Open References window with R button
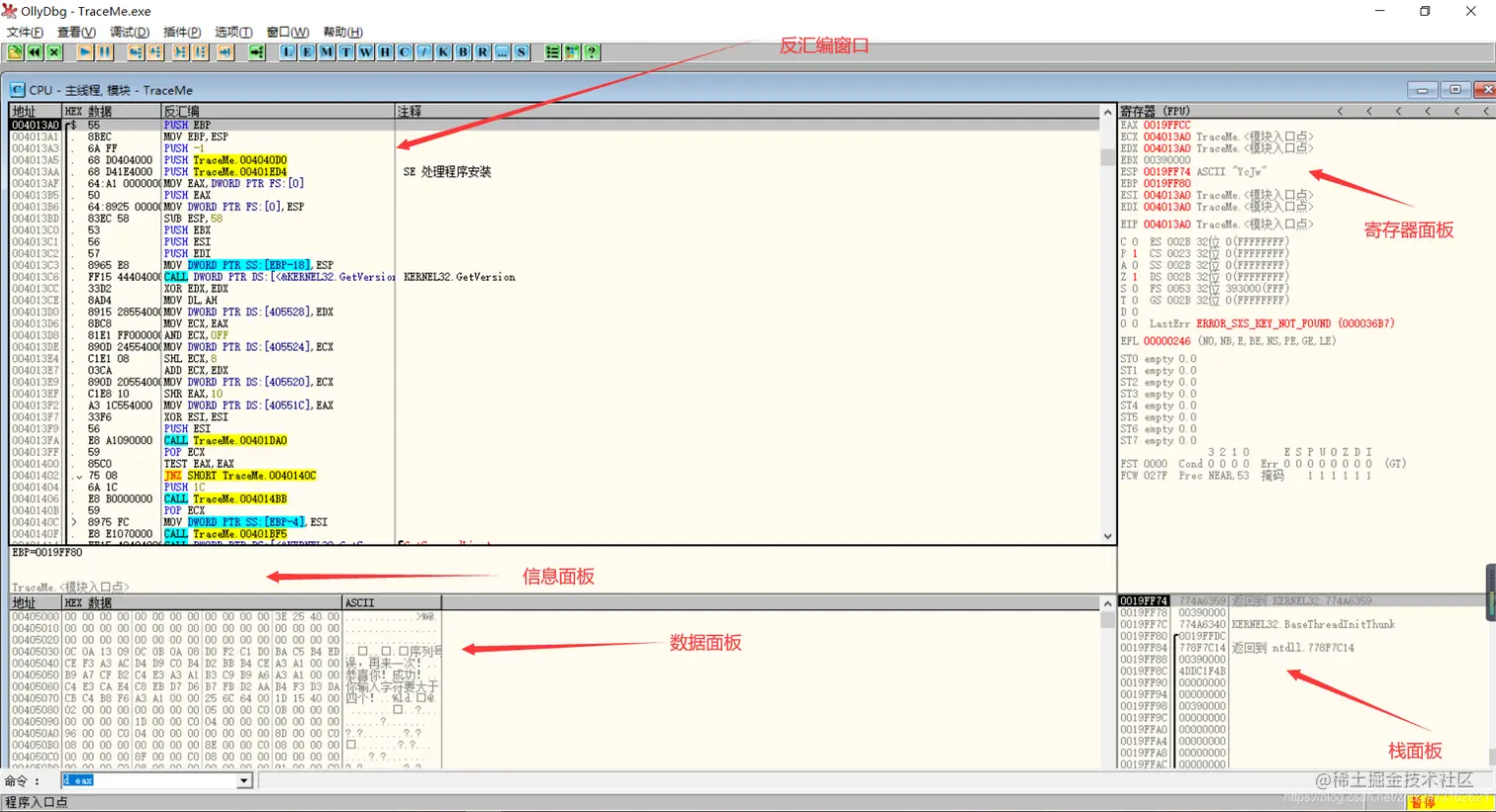Viewport: 1496px width, 812px height. (x=483, y=52)
